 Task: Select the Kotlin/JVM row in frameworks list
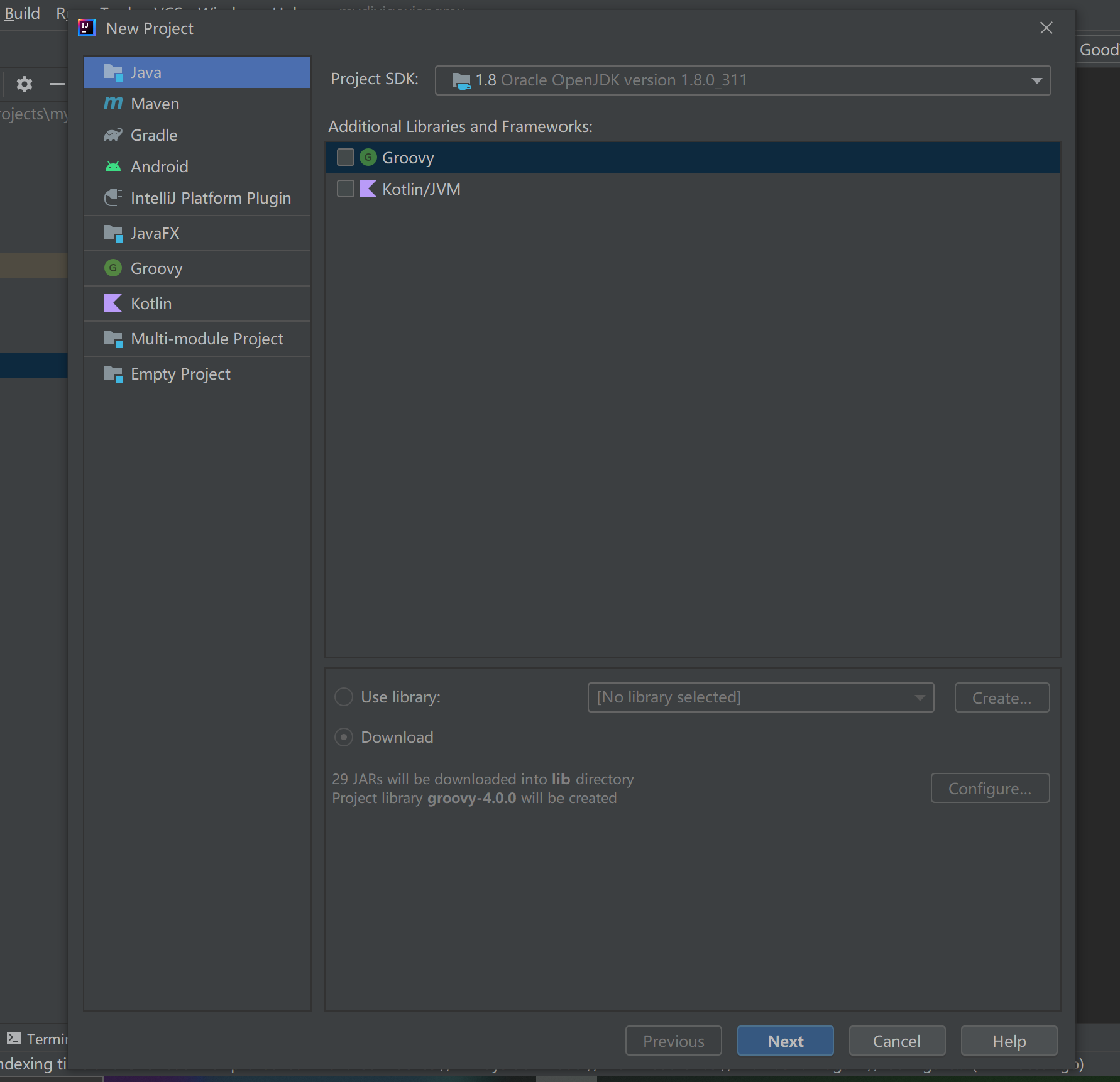pyautogui.click(x=693, y=189)
